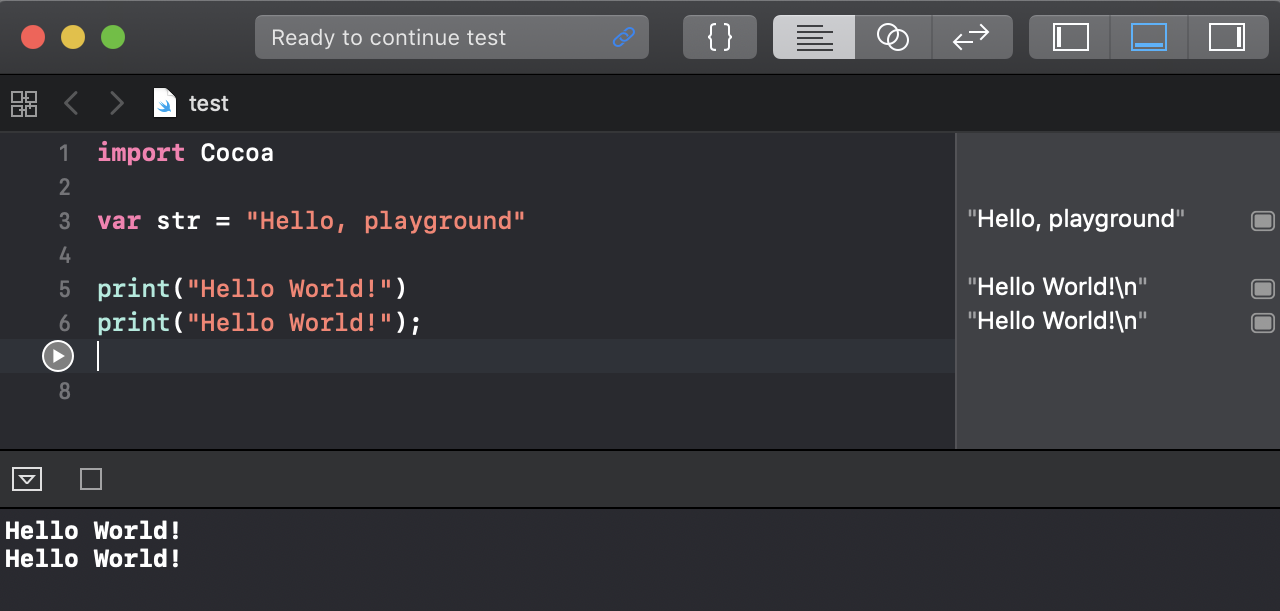Toggle the Navigator left panel
Image resolution: width=1280 pixels, height=611 pixels.
pyautogui.click(x=1070, y=37)
